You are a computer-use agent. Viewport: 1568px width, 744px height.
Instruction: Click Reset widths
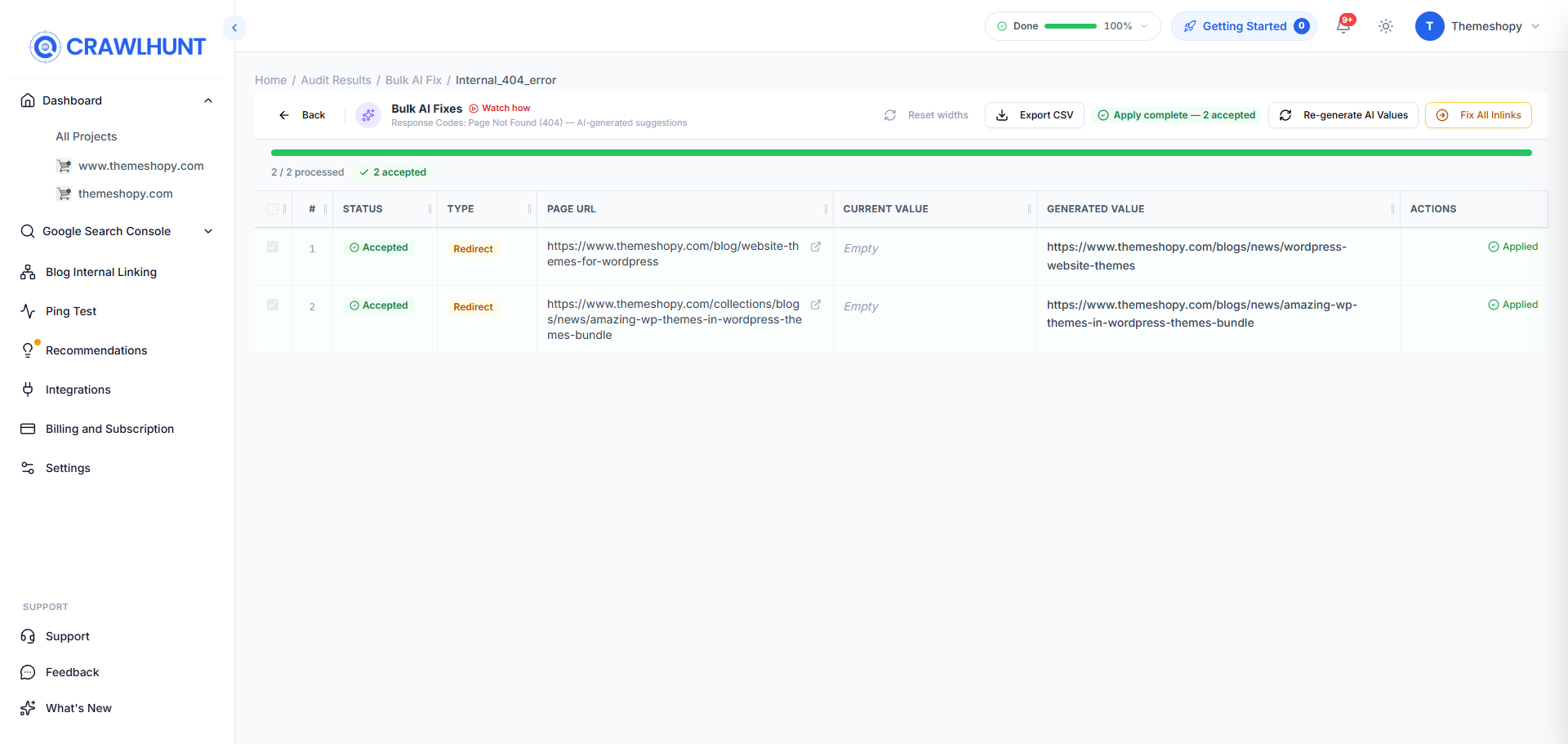(x=926, y=115)
